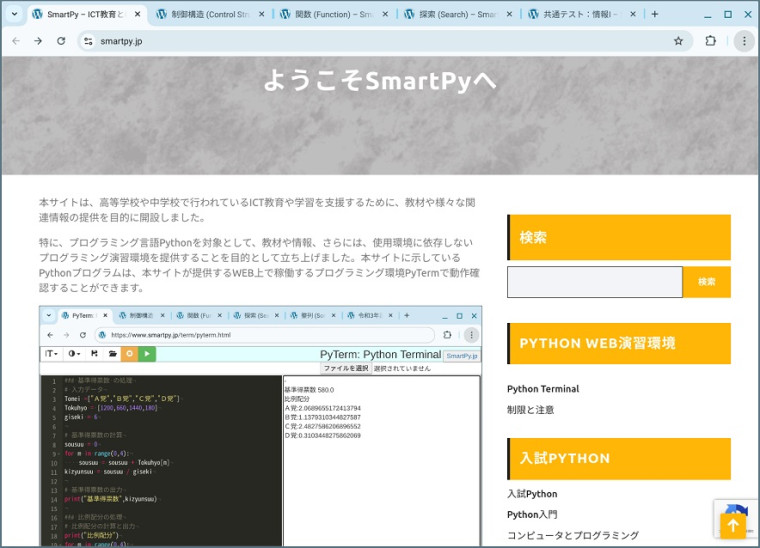Screen dimensions: 760x548
Task: Open a new browser tab
Action: (655, 14)
